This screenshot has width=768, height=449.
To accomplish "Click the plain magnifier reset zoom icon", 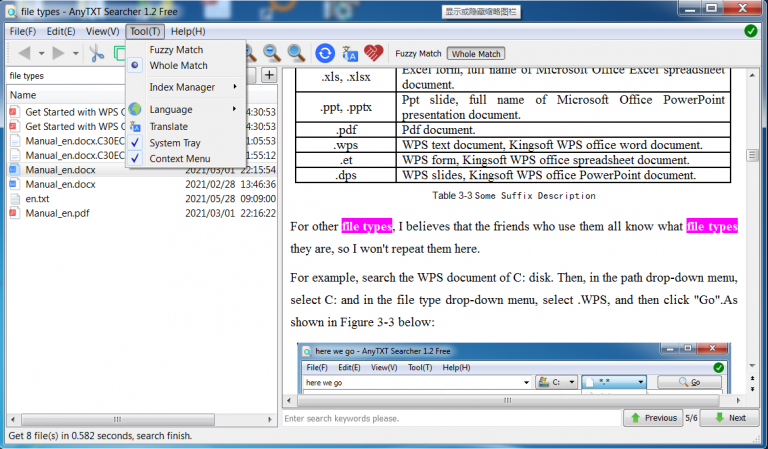I will point(296,53).
